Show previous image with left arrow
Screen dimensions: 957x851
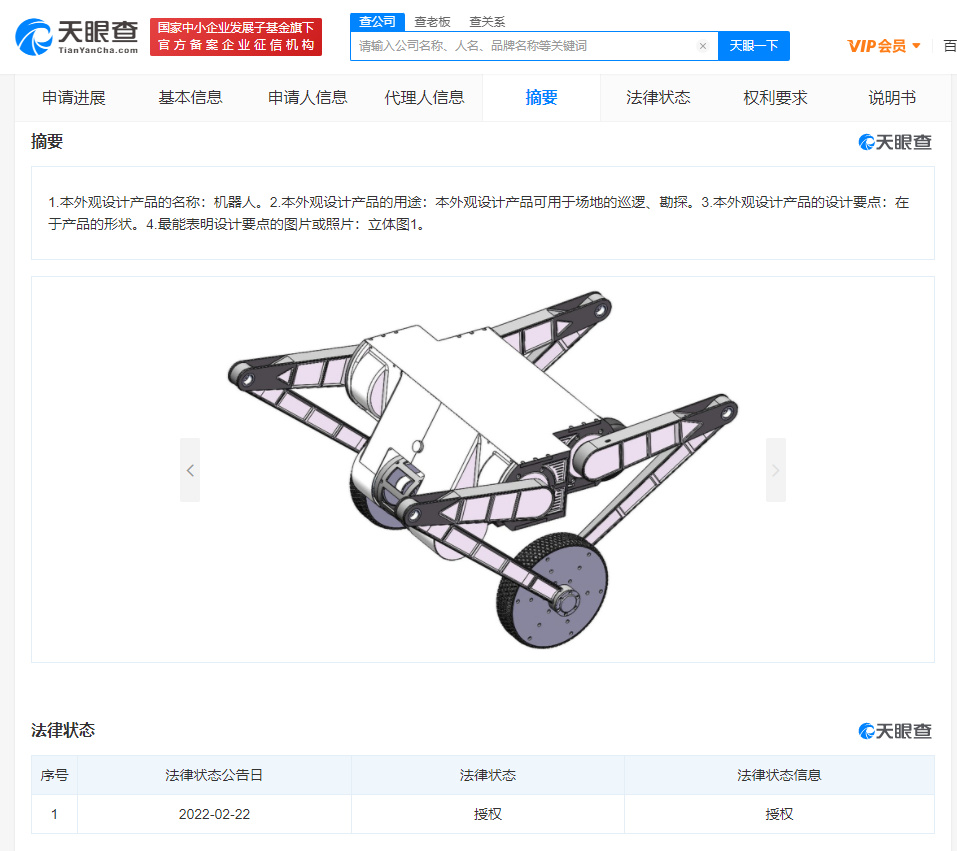click(190, 470)
